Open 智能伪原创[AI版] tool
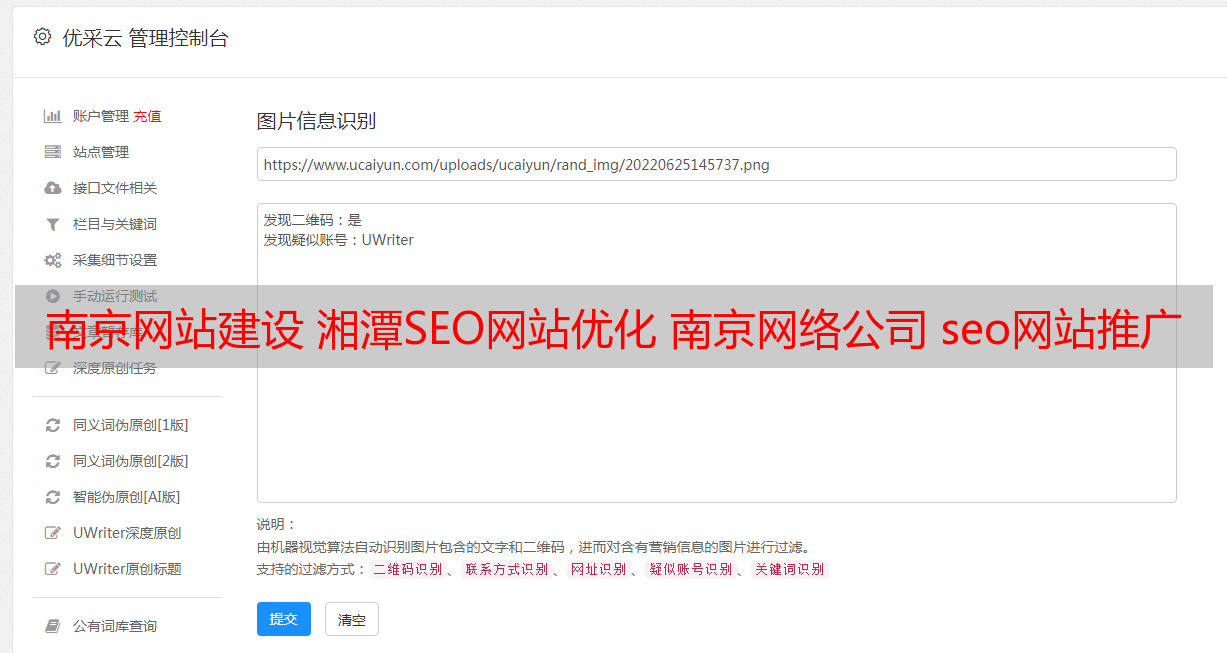 127,497
